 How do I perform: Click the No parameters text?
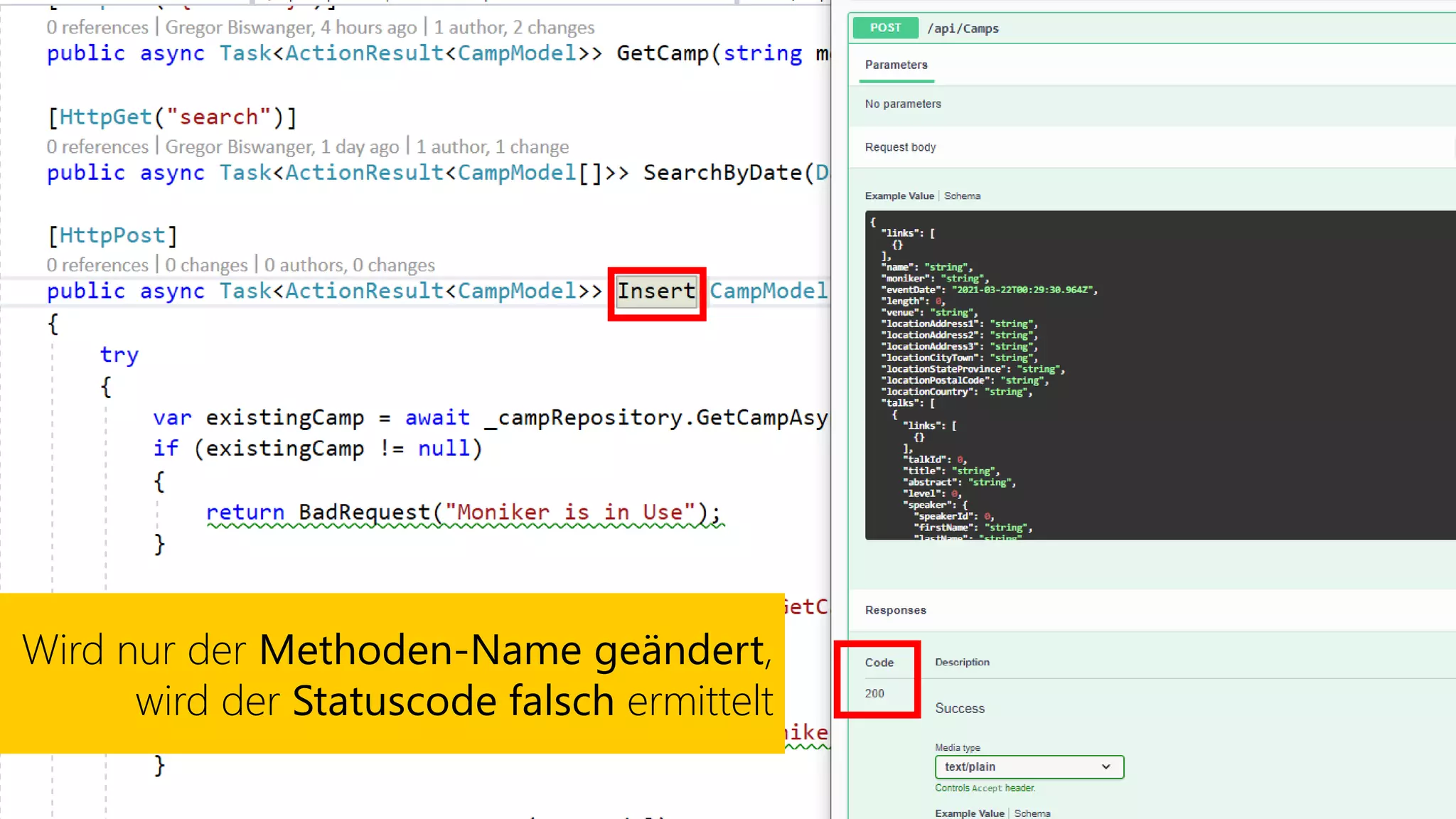tap(903, 104)
